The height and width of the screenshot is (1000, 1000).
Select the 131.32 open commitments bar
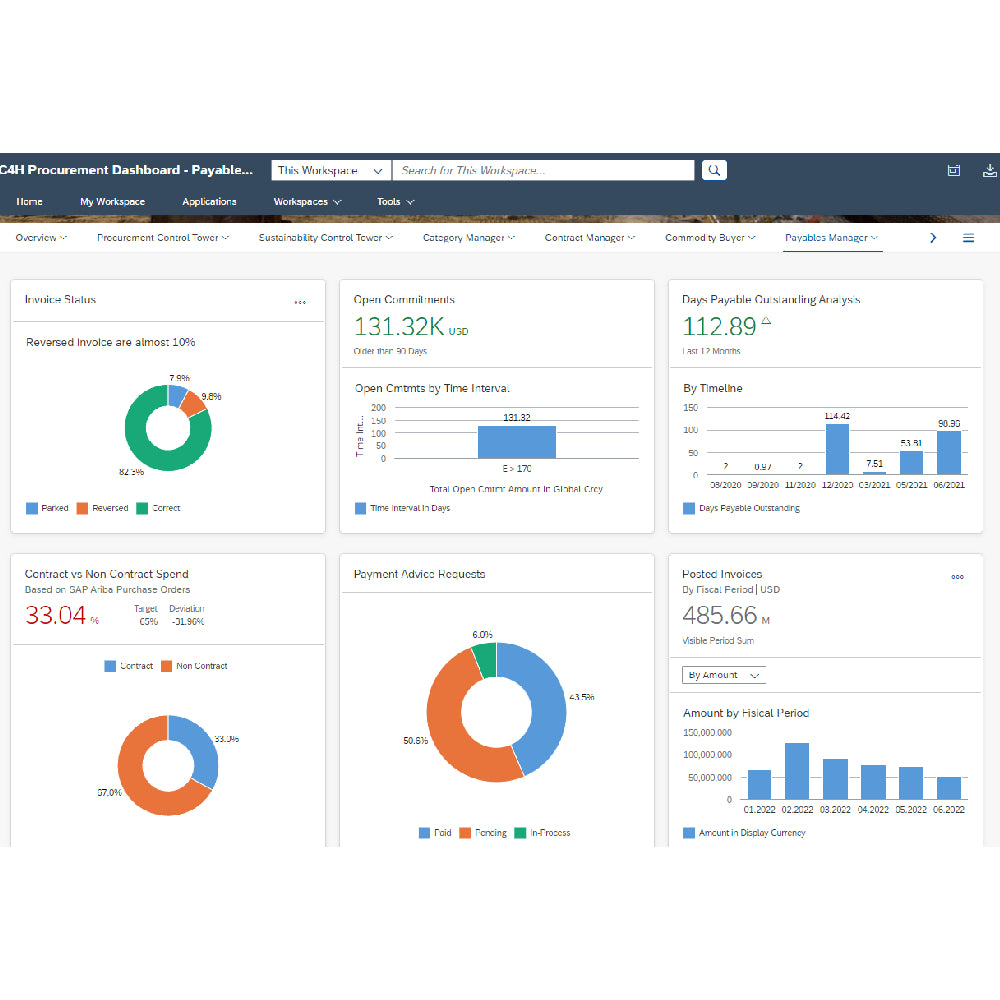point(517,442)
